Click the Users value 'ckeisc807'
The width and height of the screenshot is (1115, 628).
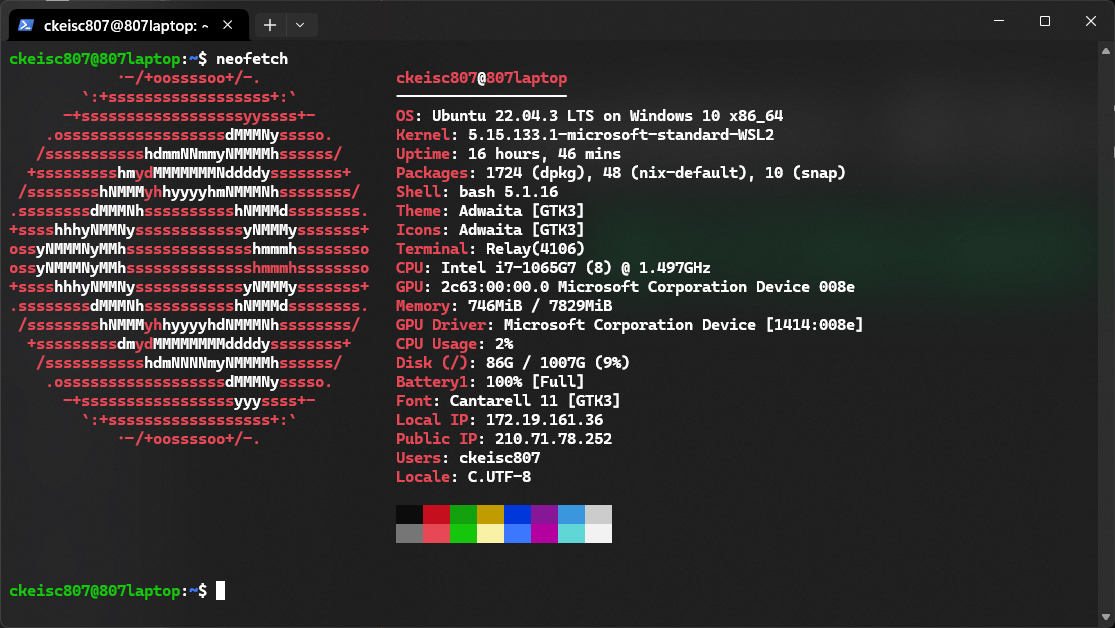pyautogui.click(x=499, y=458)
